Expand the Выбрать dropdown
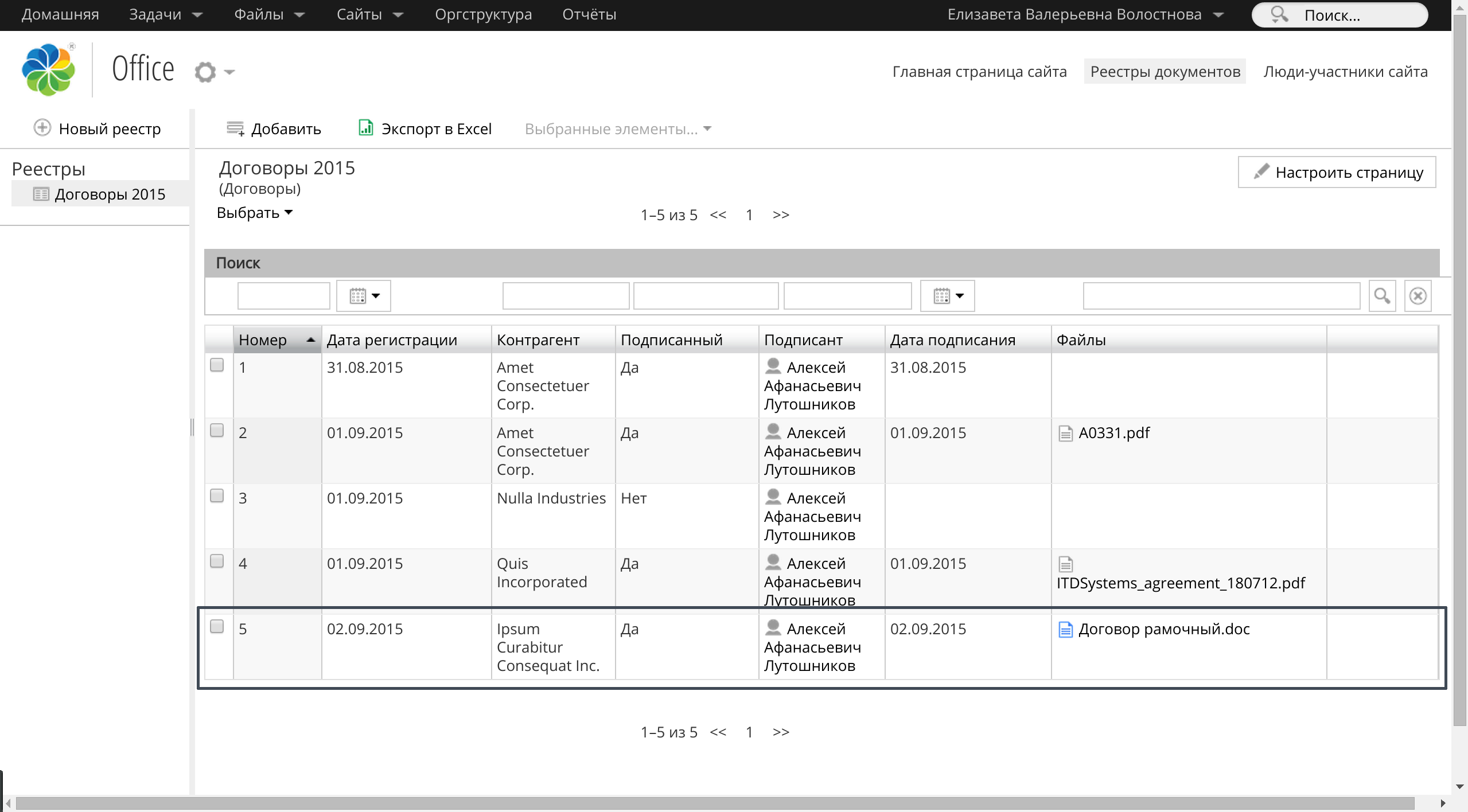Image resolution: width=1468 pixels, height=812 pixels. coord(255,213)
